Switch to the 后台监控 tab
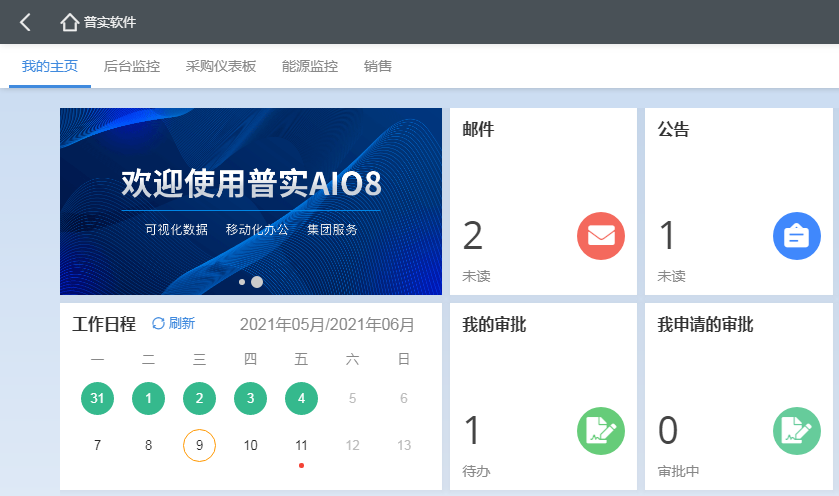Image resolution: width=839 pixels, height=496 pixels. (132, 67)
